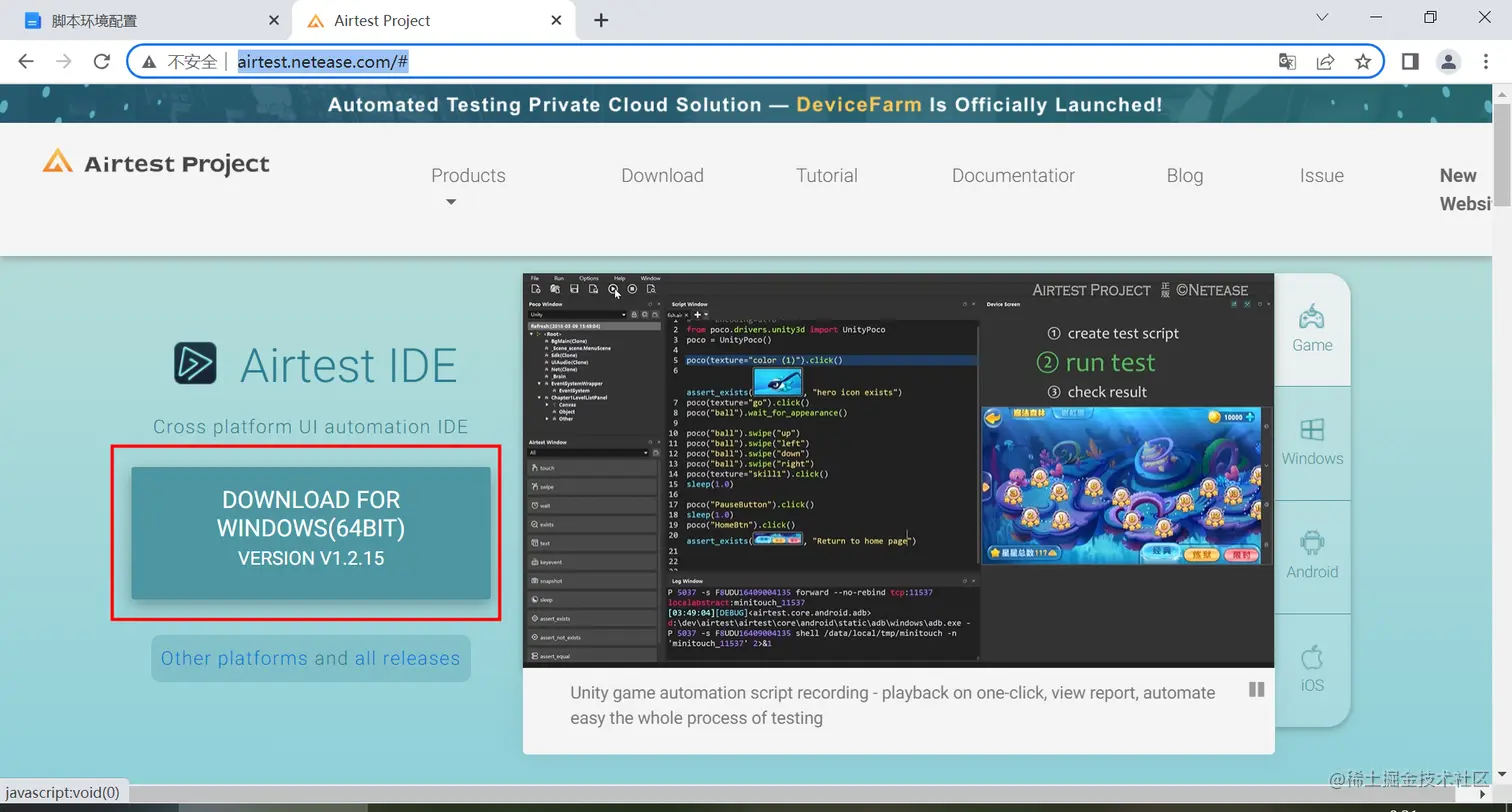
Task: Open the Other platforms link
Action: pyautogui.click(x=234, y=658)
